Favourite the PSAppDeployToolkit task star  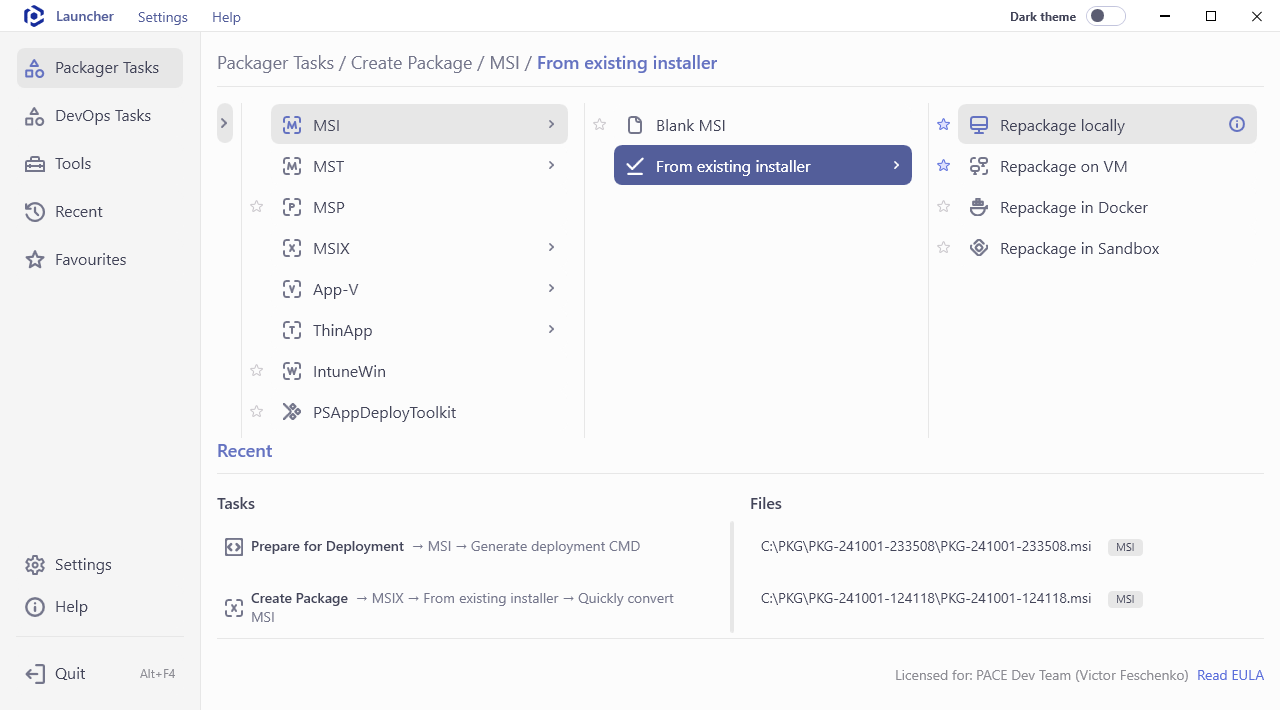[x=256, y=411]
